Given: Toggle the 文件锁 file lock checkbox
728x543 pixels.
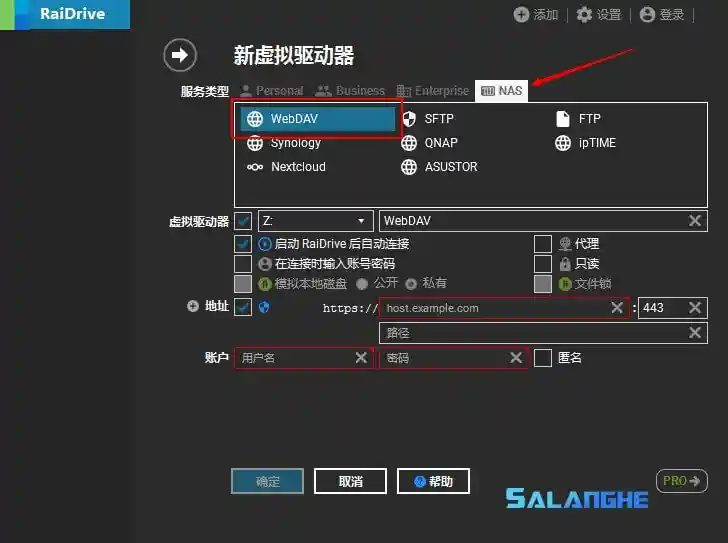Looking at the screenshot, I should (543, 284).
